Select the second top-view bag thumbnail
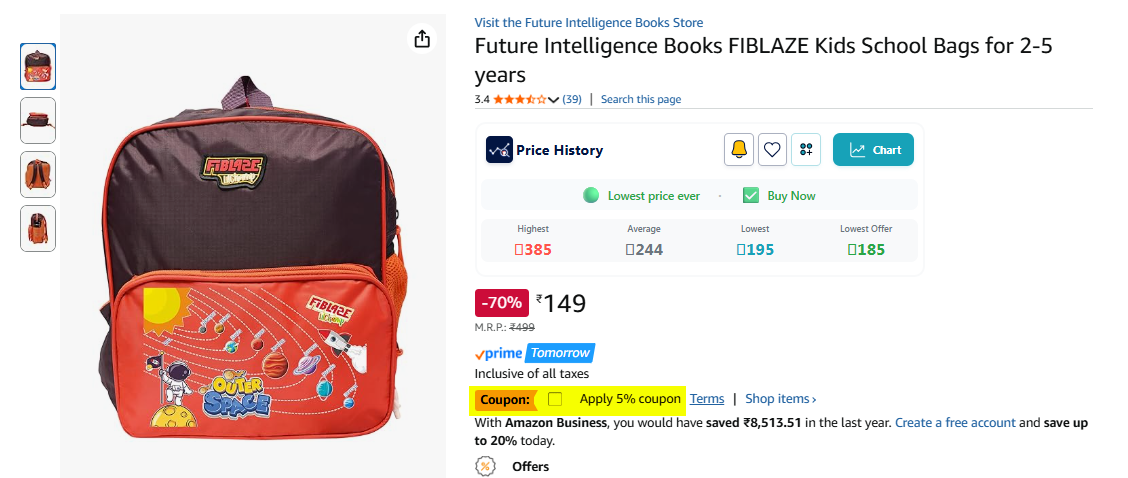The image size is (1128, 478). click(x=37, y=120)
